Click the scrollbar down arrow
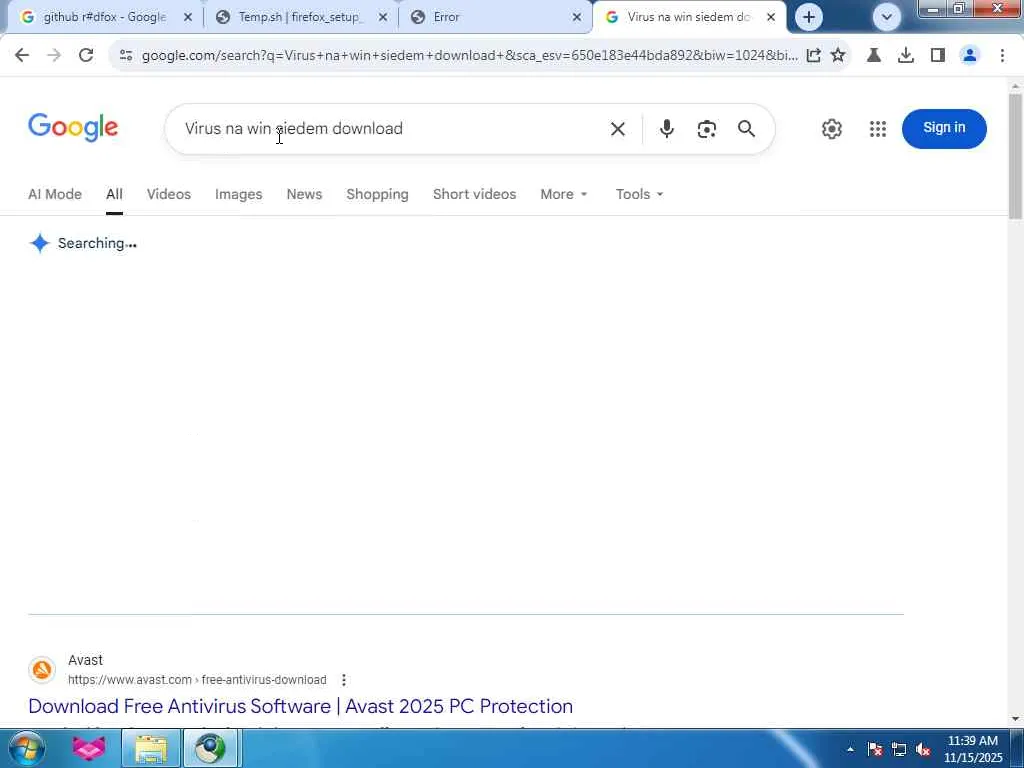 pos(1016,718)
